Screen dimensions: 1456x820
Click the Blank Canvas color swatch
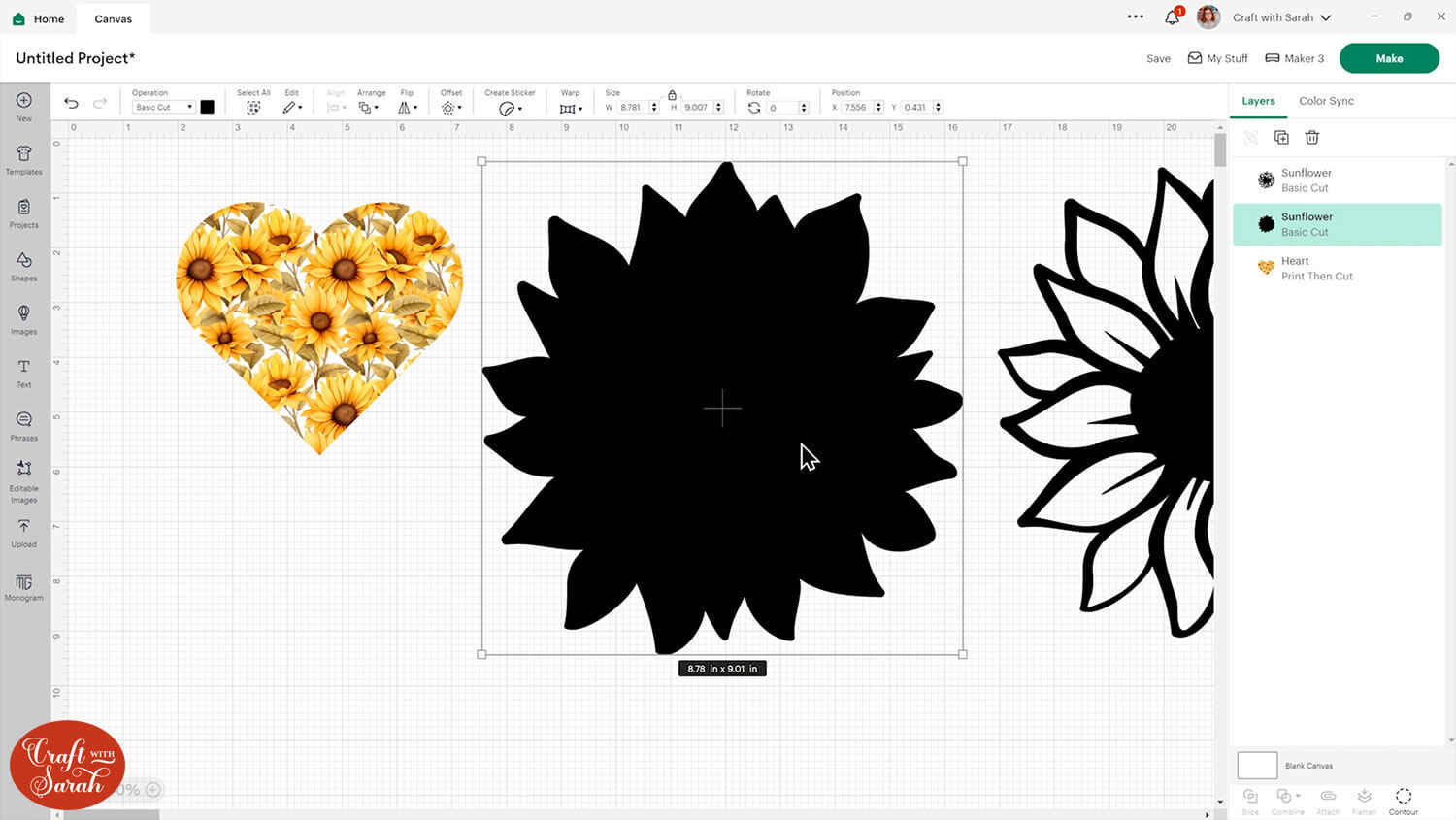pos(1257,766)
